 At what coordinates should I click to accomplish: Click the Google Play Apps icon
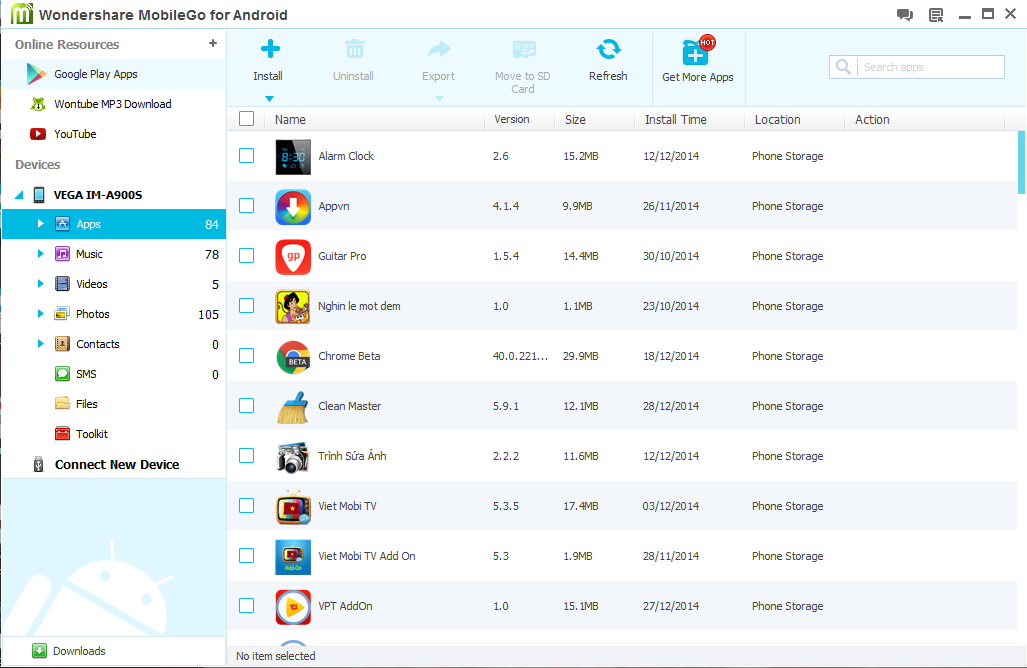click(x=36, y=74)
